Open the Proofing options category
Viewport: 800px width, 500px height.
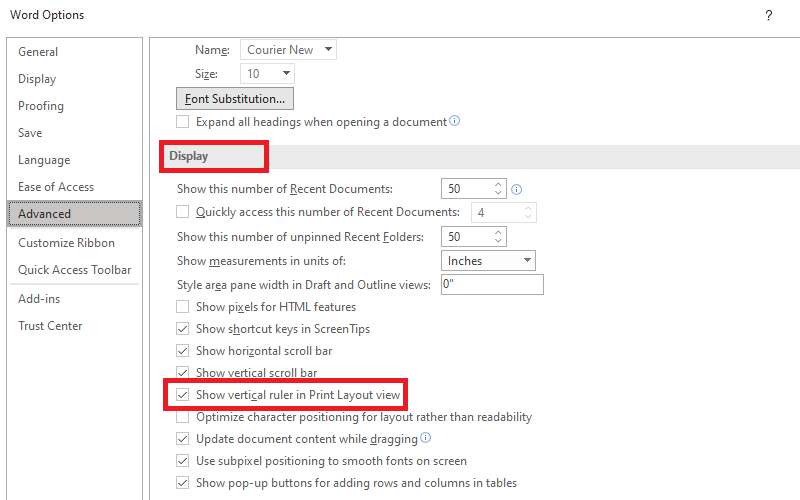41,106
